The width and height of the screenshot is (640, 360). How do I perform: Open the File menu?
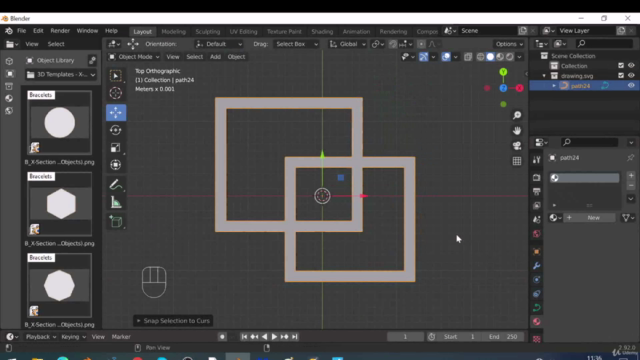tap(22, 31)
